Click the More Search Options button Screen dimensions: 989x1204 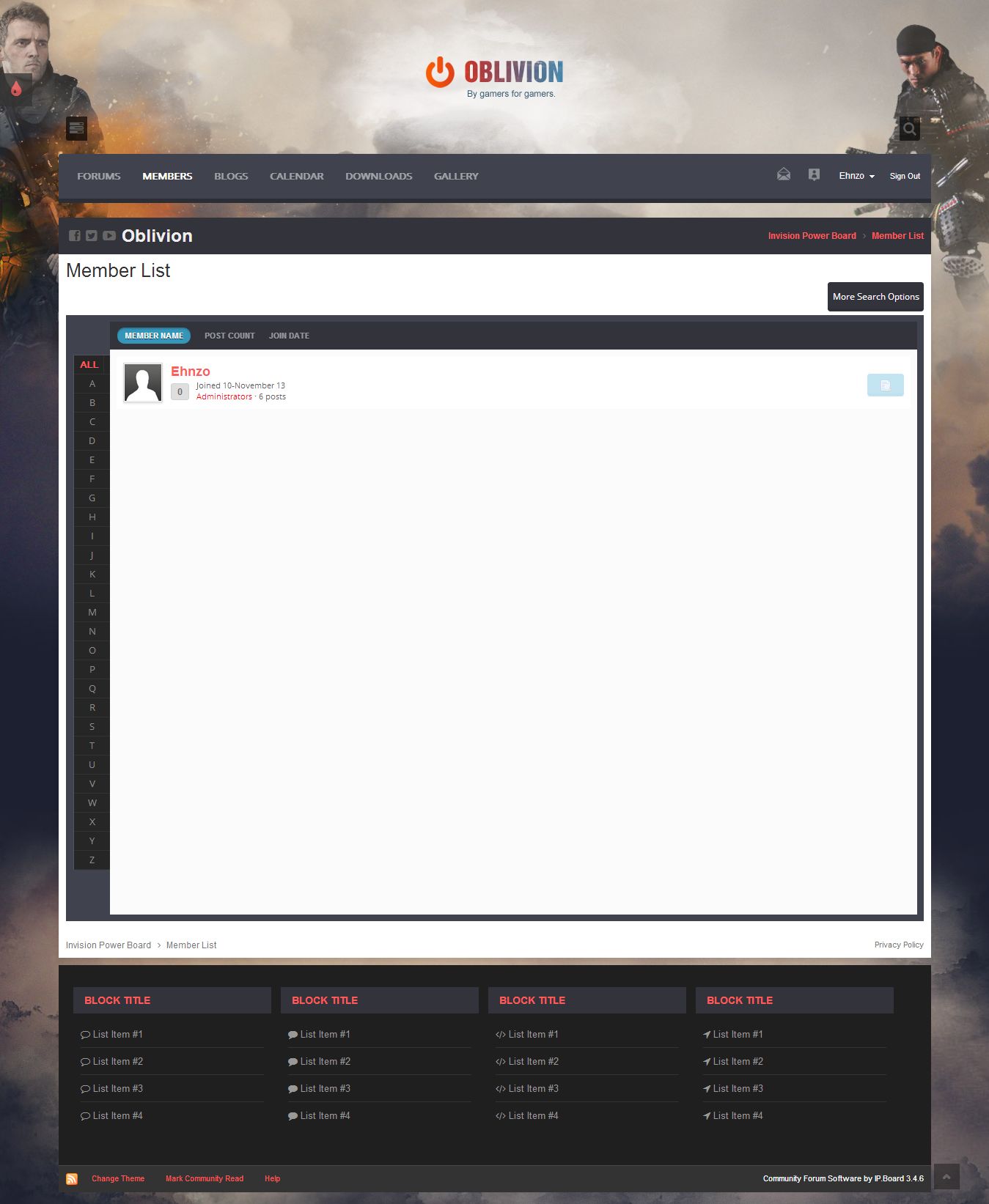[875, 297]
